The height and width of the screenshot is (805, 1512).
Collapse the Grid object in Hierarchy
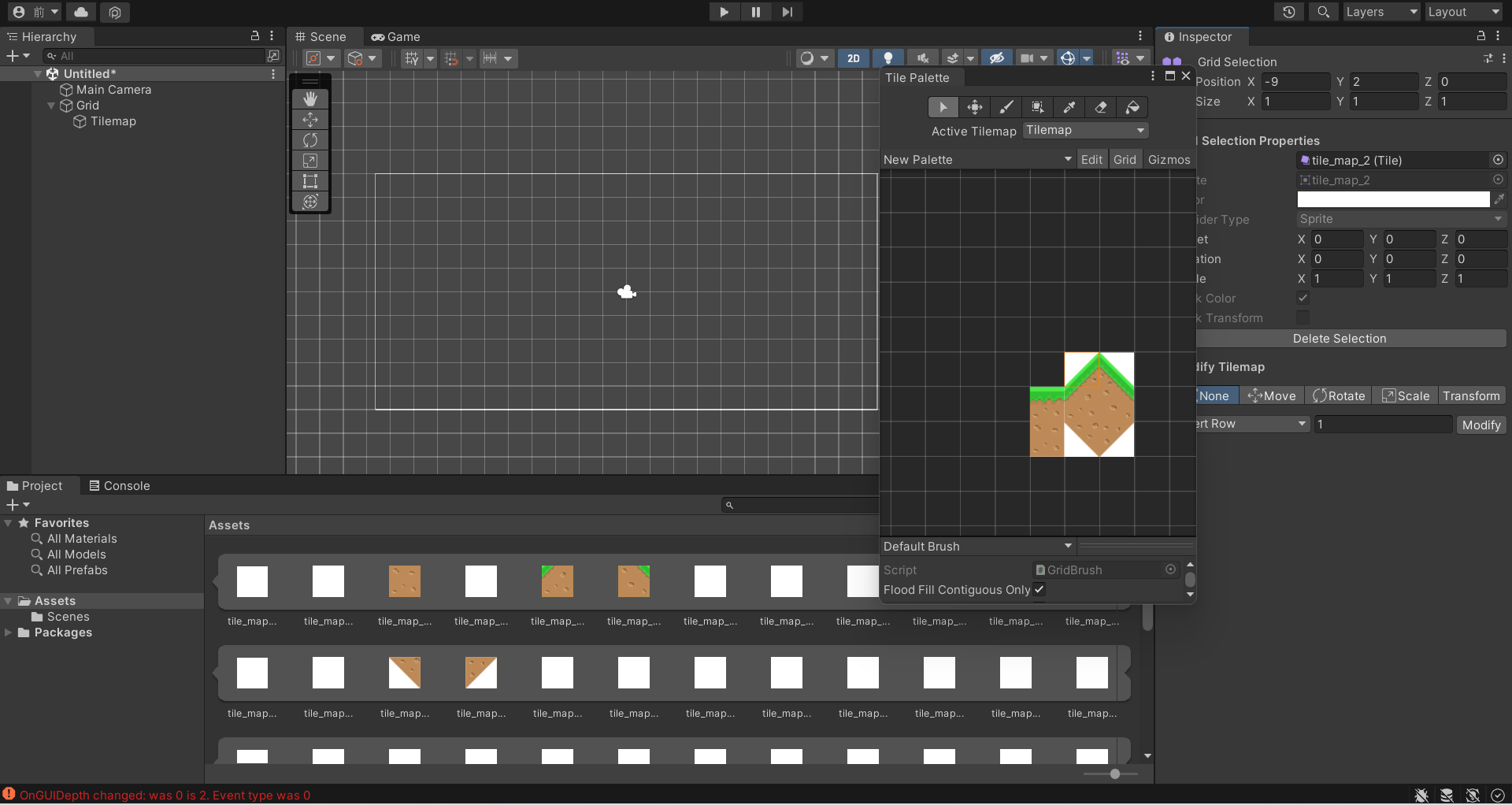click(51, 106)
